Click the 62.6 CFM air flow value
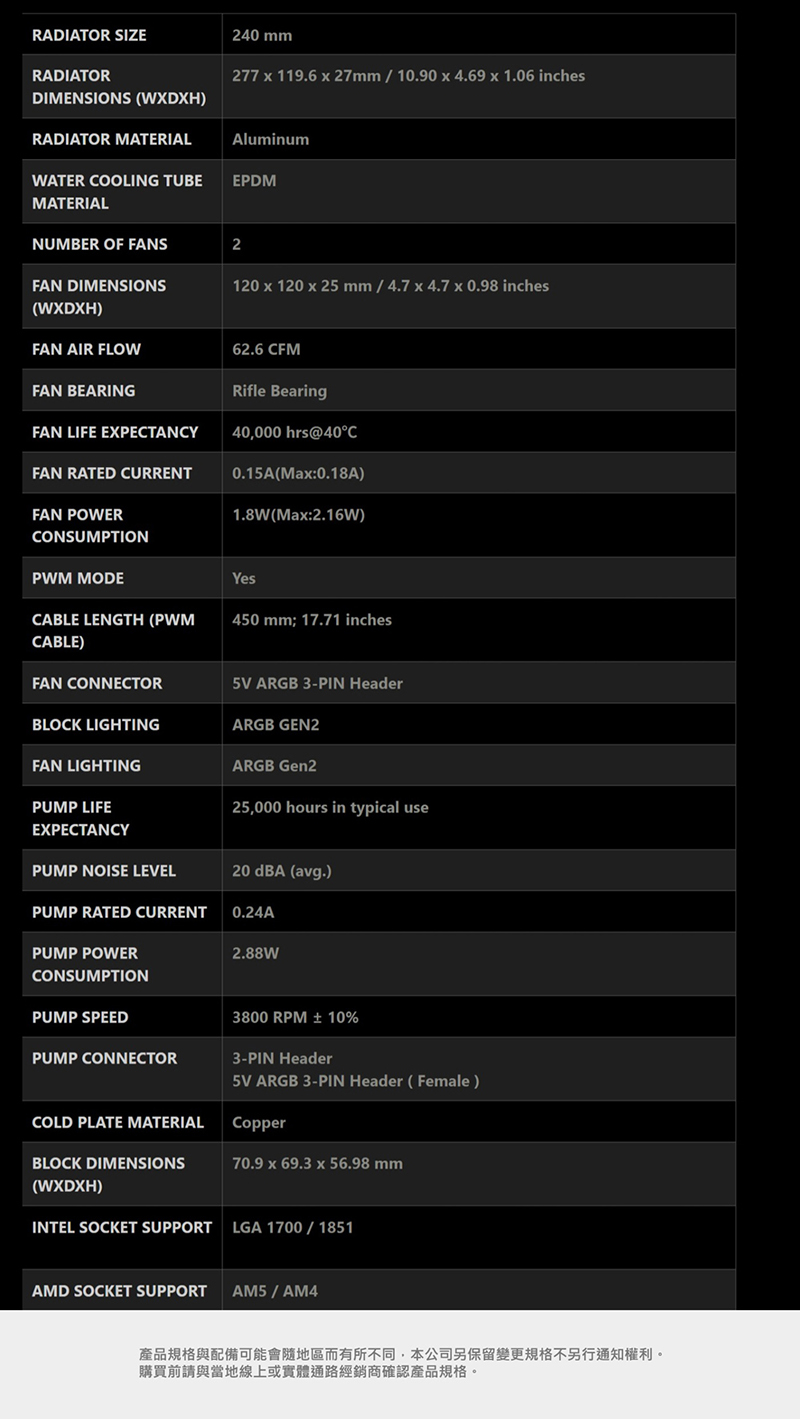 pos(266,349)
